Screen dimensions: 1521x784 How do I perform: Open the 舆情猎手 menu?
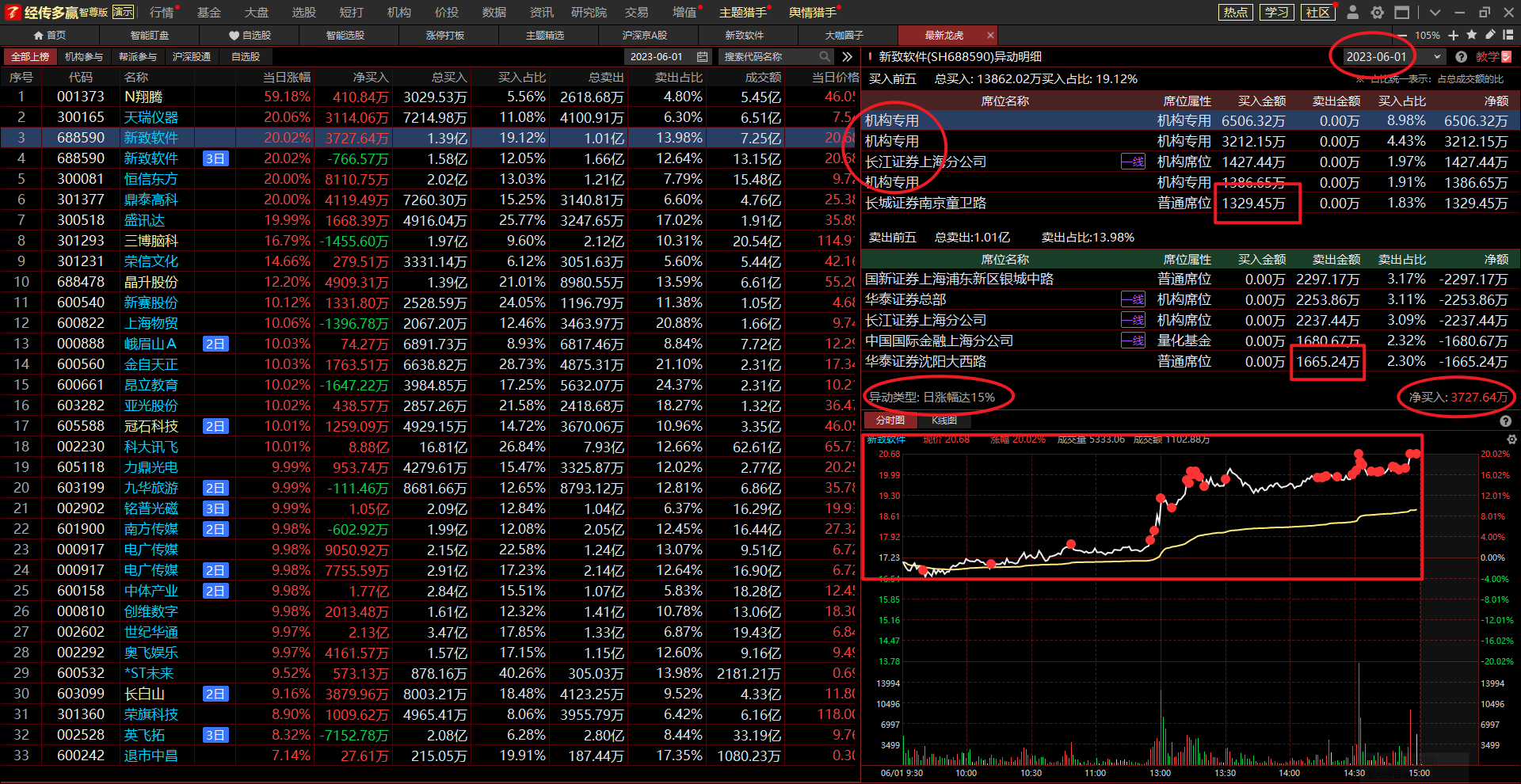pos(813,12)
